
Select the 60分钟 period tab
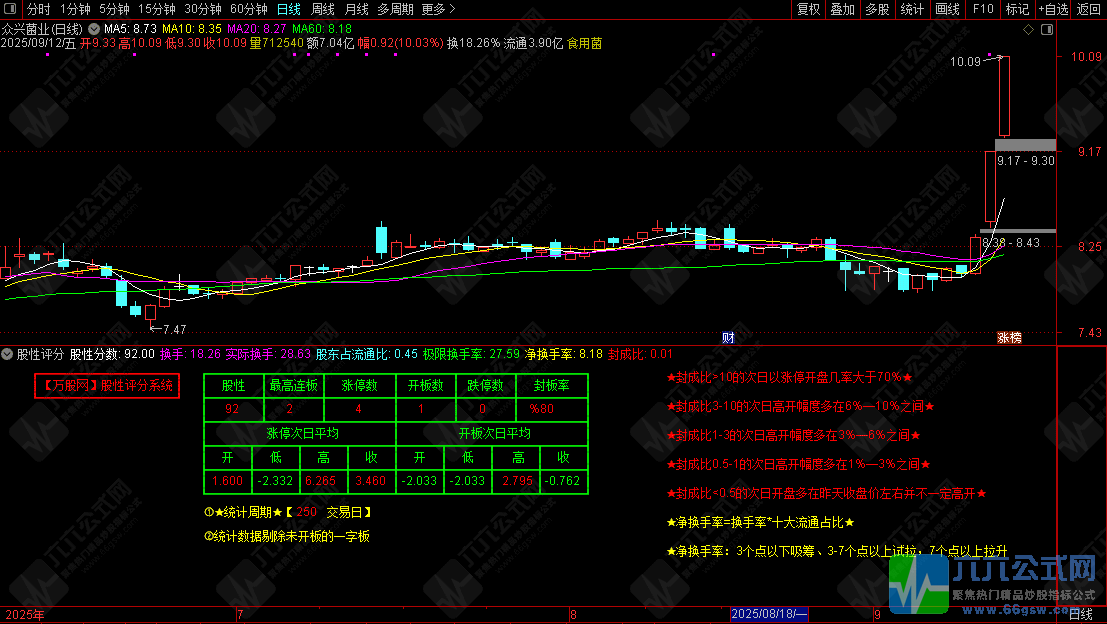pos(249,9)
